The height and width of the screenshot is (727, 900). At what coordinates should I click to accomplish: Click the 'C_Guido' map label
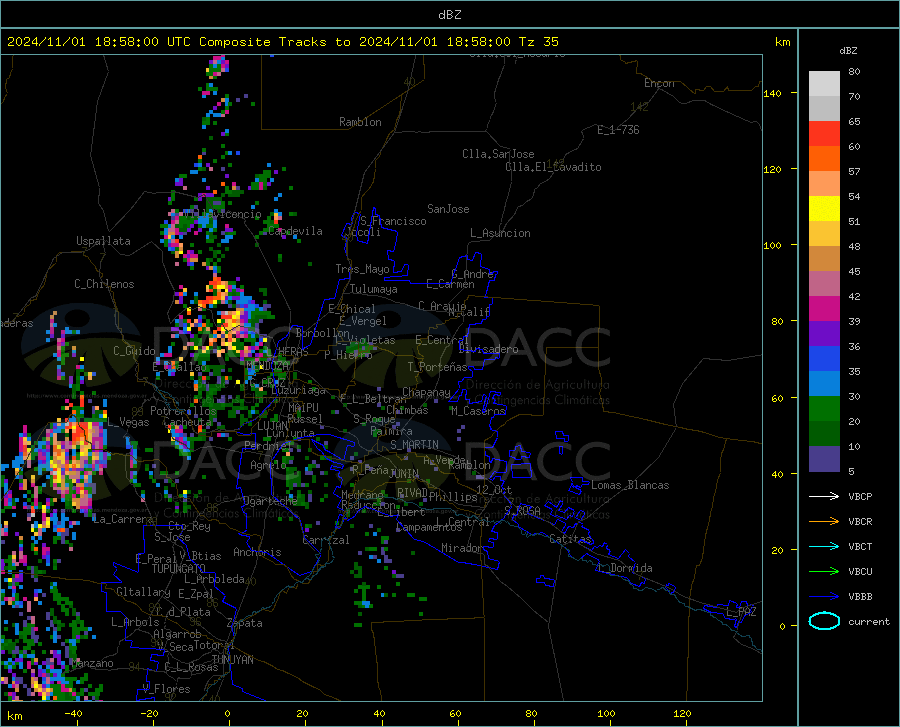pos(134,351)
